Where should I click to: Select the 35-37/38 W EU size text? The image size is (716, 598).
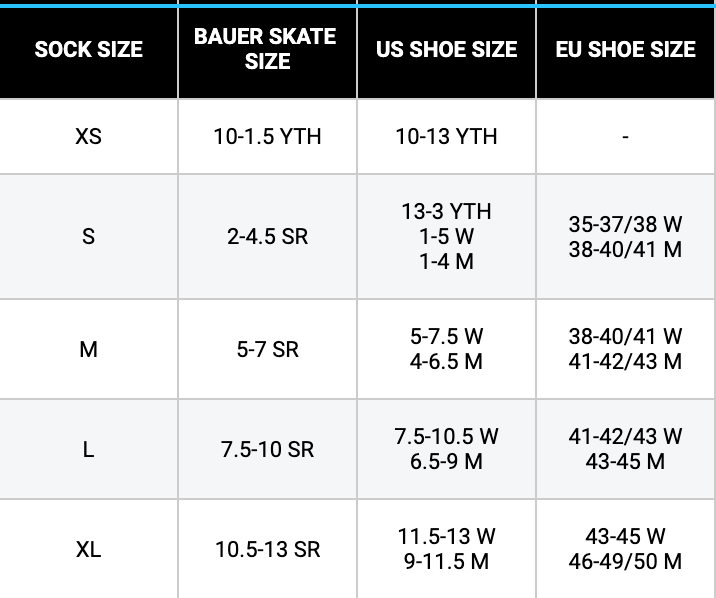626,225
